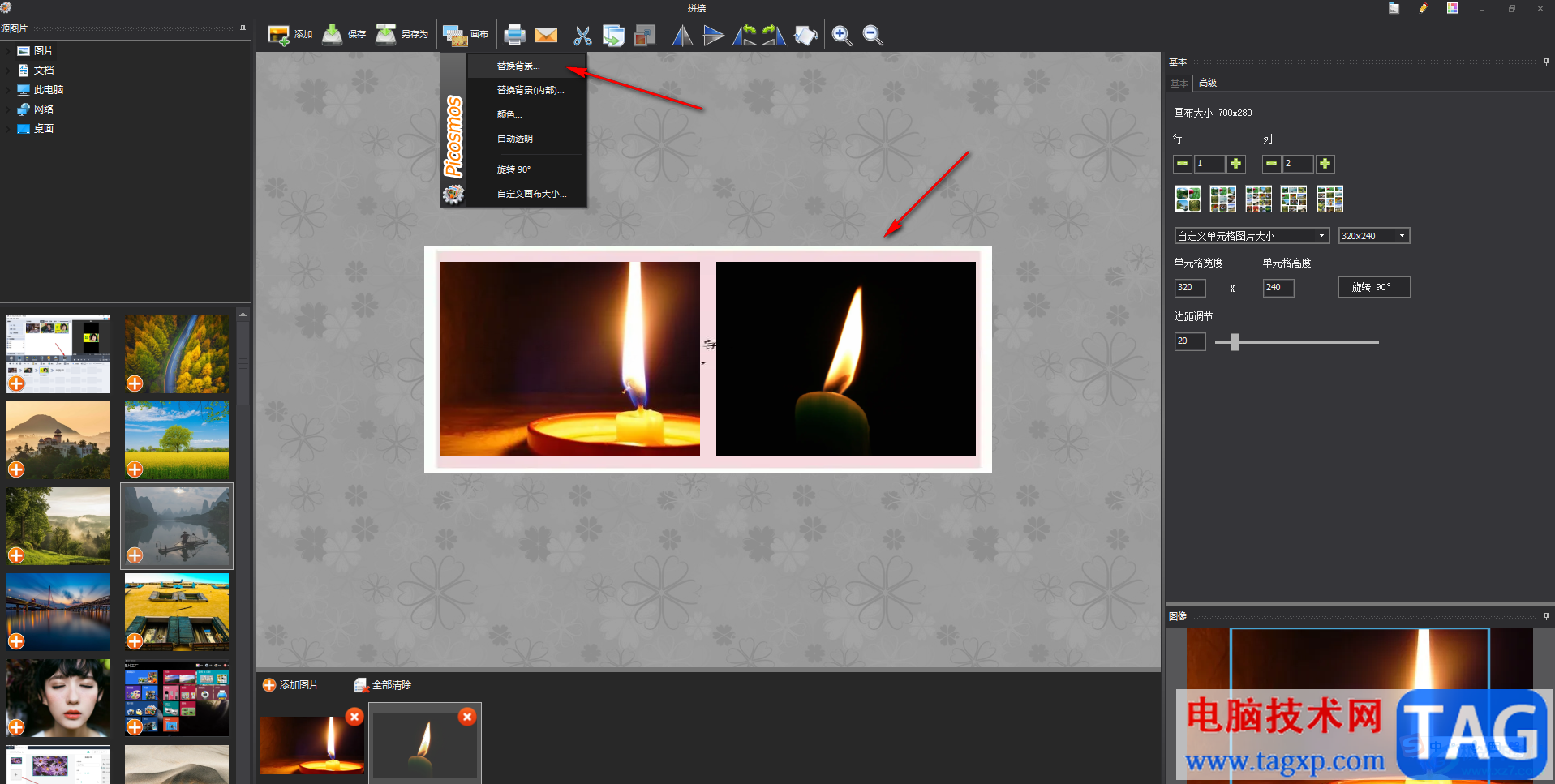
Task: Save the collage with 保存
Action: pos(344,35)
